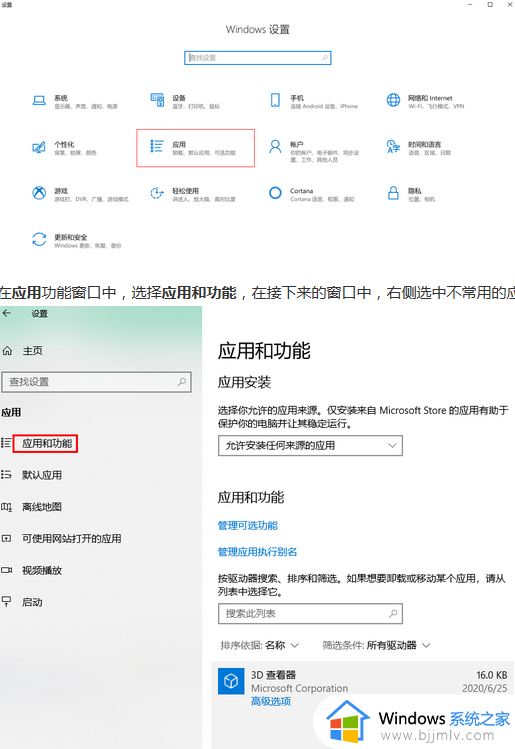Open the Update and Security (更新和安全) icon
The height and width of the screenshot is (749, 515).
pos(39,239)
